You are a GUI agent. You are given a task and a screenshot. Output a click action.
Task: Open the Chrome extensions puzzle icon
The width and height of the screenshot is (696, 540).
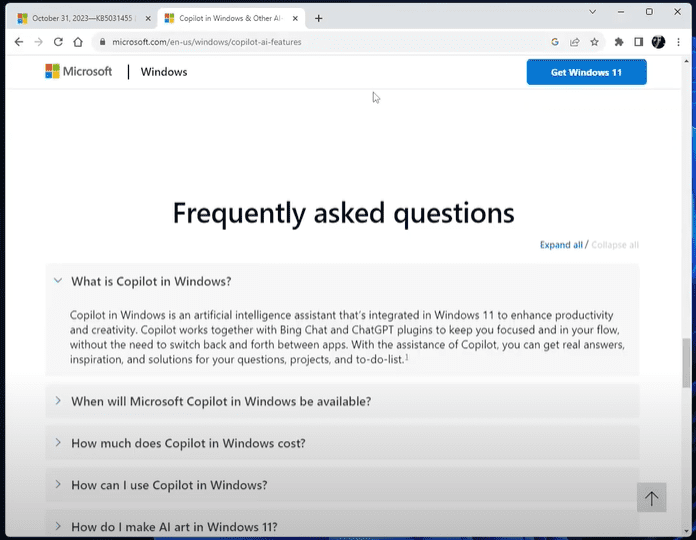619,42
